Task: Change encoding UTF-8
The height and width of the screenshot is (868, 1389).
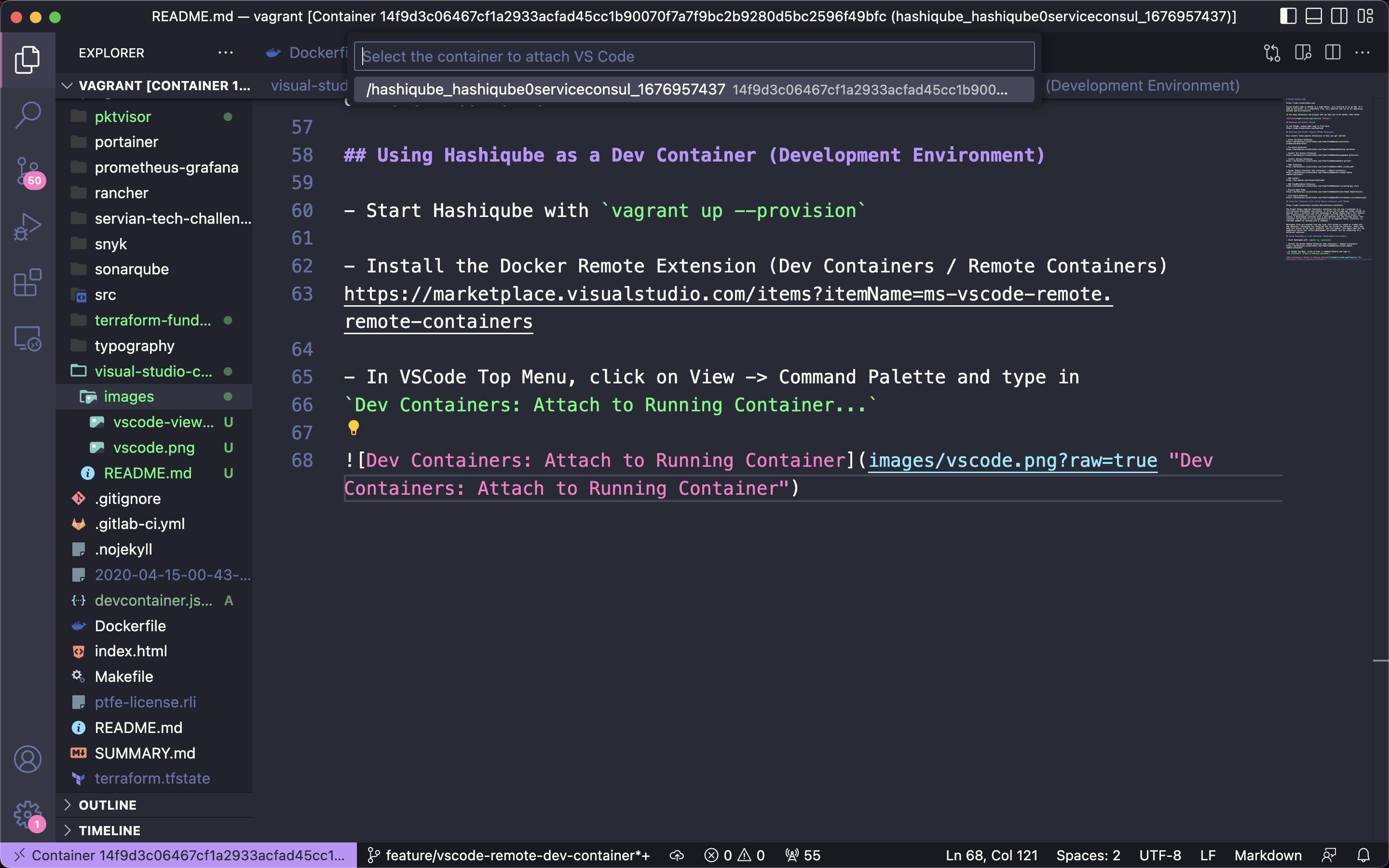Action: coord(1160,855)
